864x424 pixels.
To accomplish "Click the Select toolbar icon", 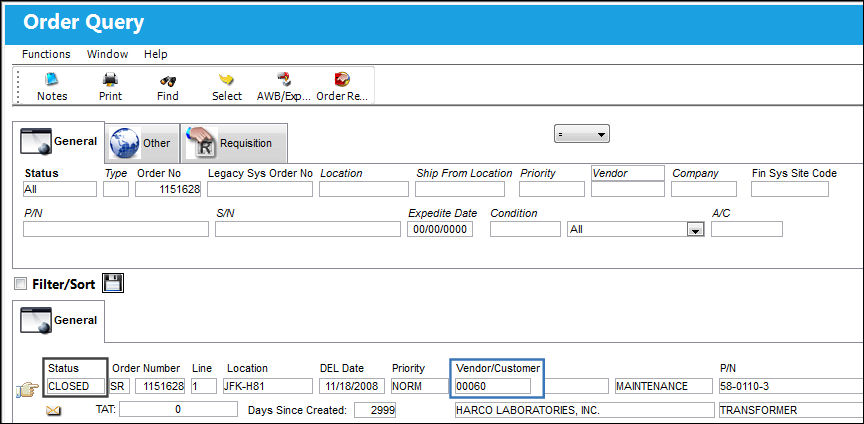I will coord(226,87).
